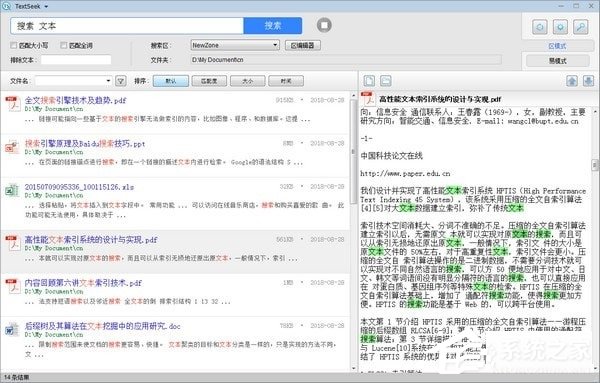
Task: Click the blue 搜索 search button
Action: tap(272, 26)
